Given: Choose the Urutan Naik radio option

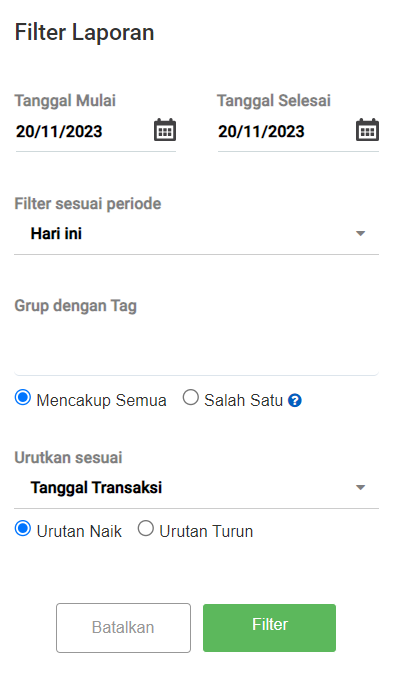Looking at the screenshot, I should coord(22,528).
